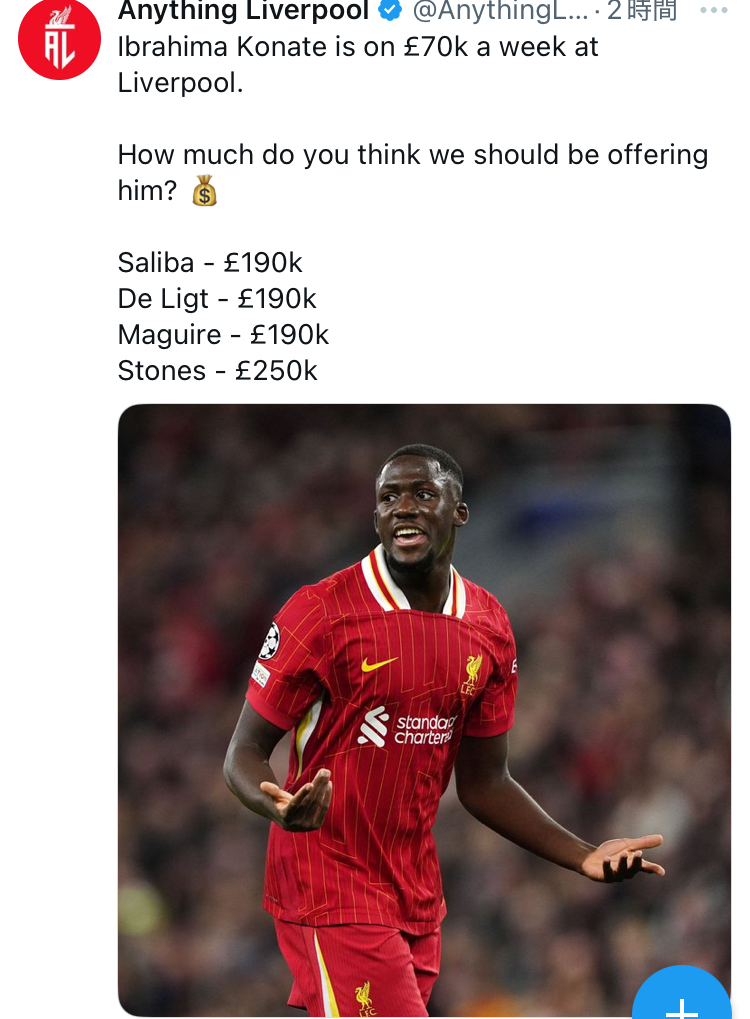
Task: Click the 'Saliba - £190k' line
Action: [x=210, y=263]
